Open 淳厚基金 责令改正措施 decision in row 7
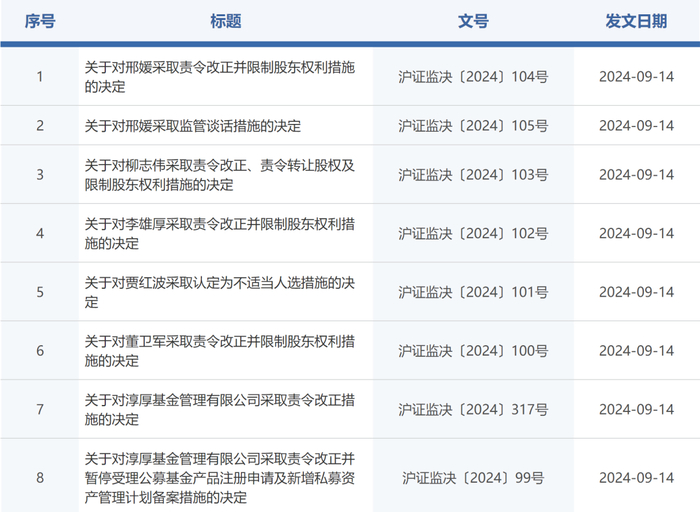Image resolution: width=700 pixels, height=512 pixels. click(220, 409)
